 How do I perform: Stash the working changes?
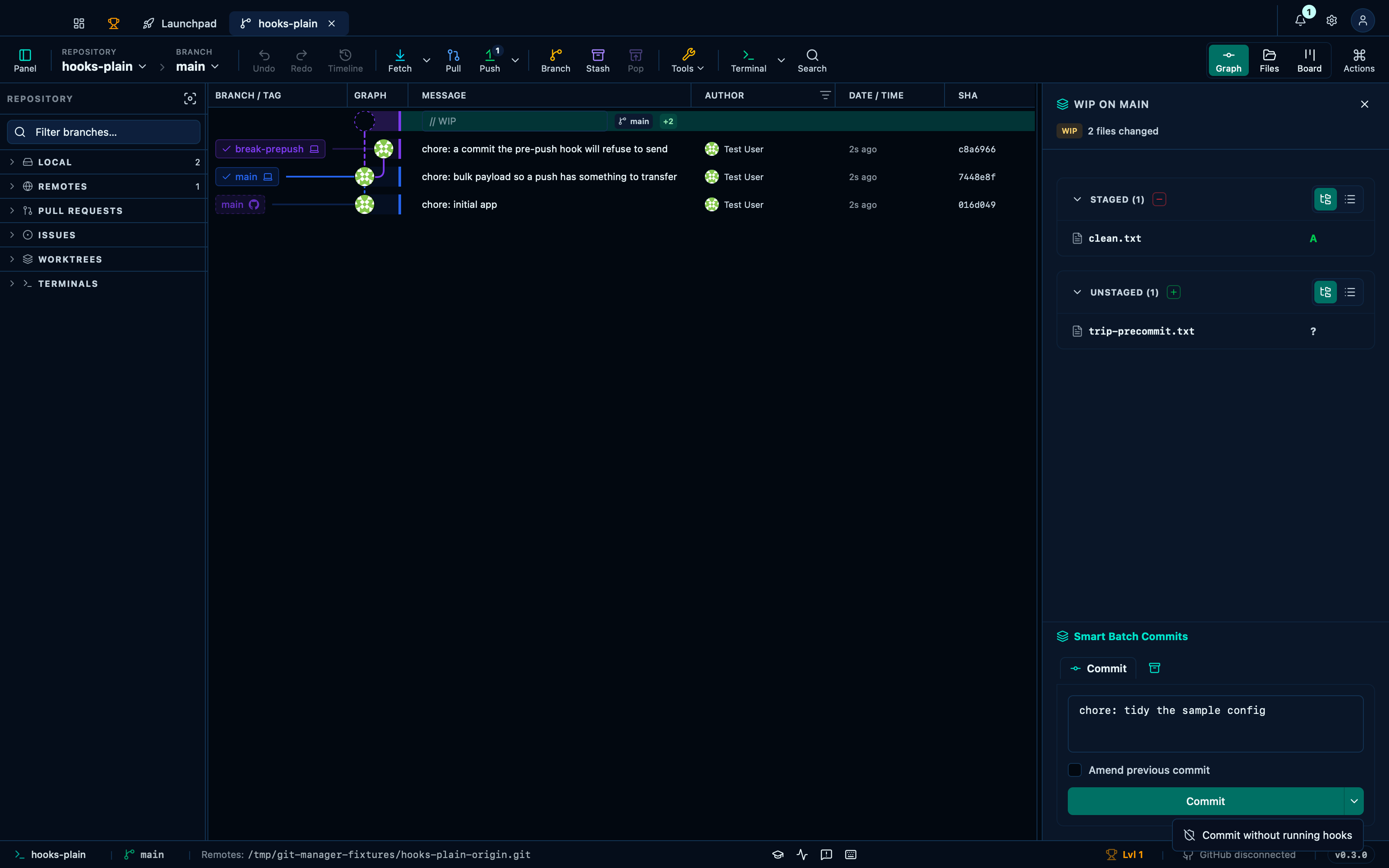click(x=598, y=60)
